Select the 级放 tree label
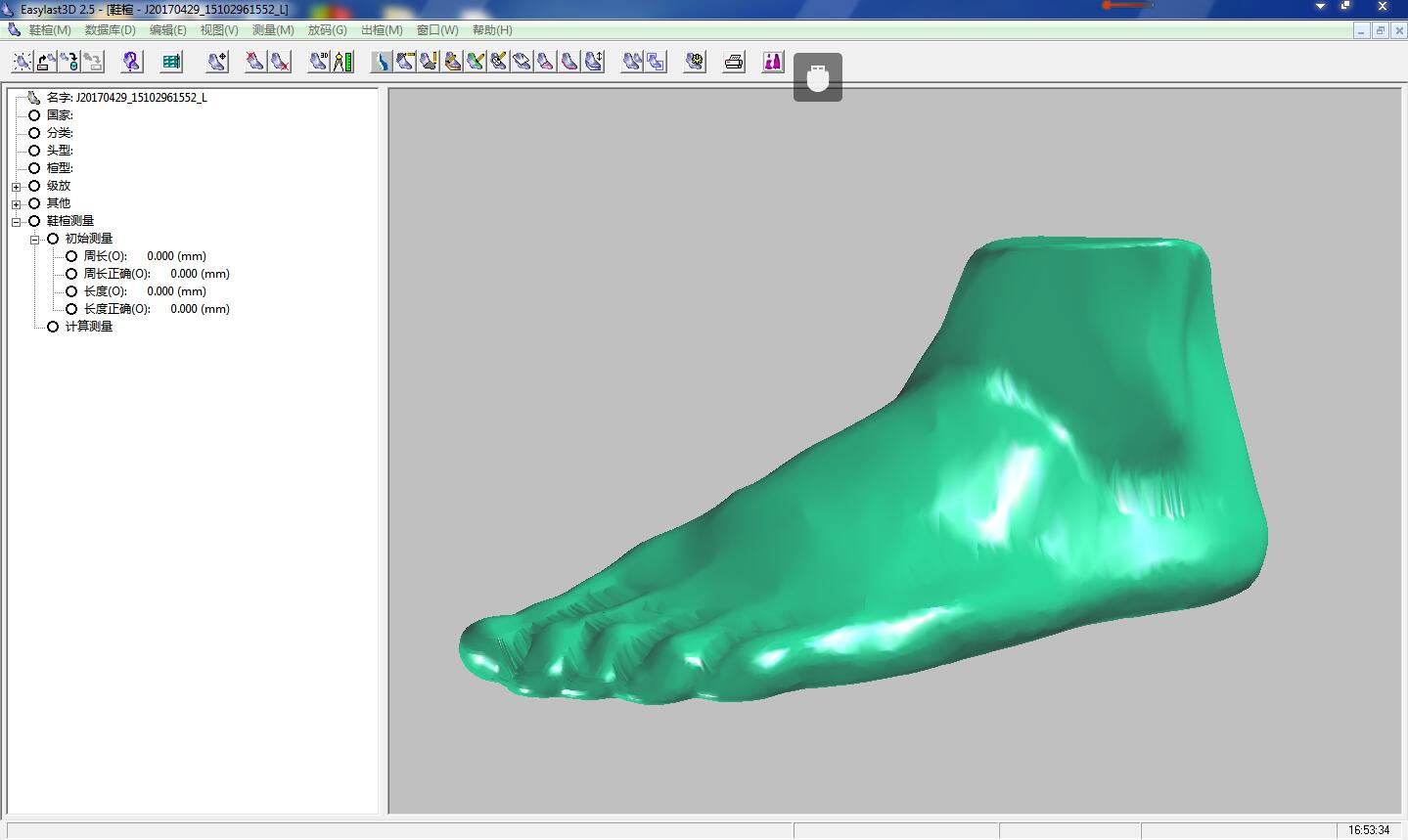This screenshot has height=840, width=1408. (x=59, y=186)
